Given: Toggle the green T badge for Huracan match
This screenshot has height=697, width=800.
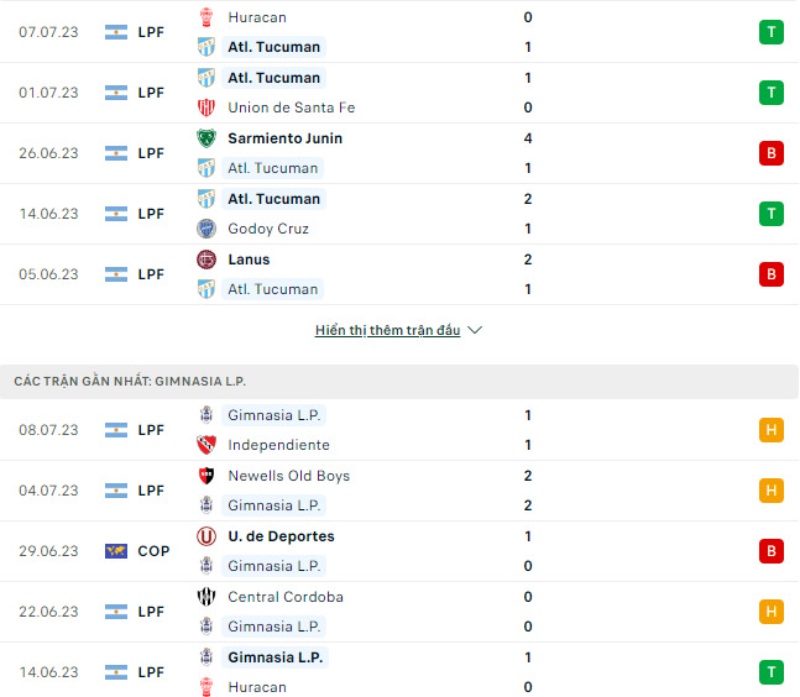Looking at the screenshot, I should (x=771, y=32).
